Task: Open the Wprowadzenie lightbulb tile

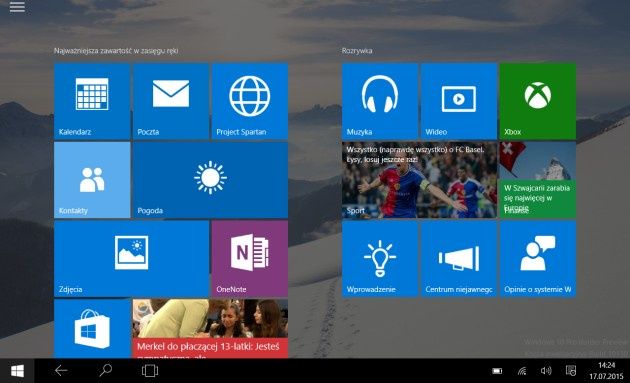Action: coord(380,259)
